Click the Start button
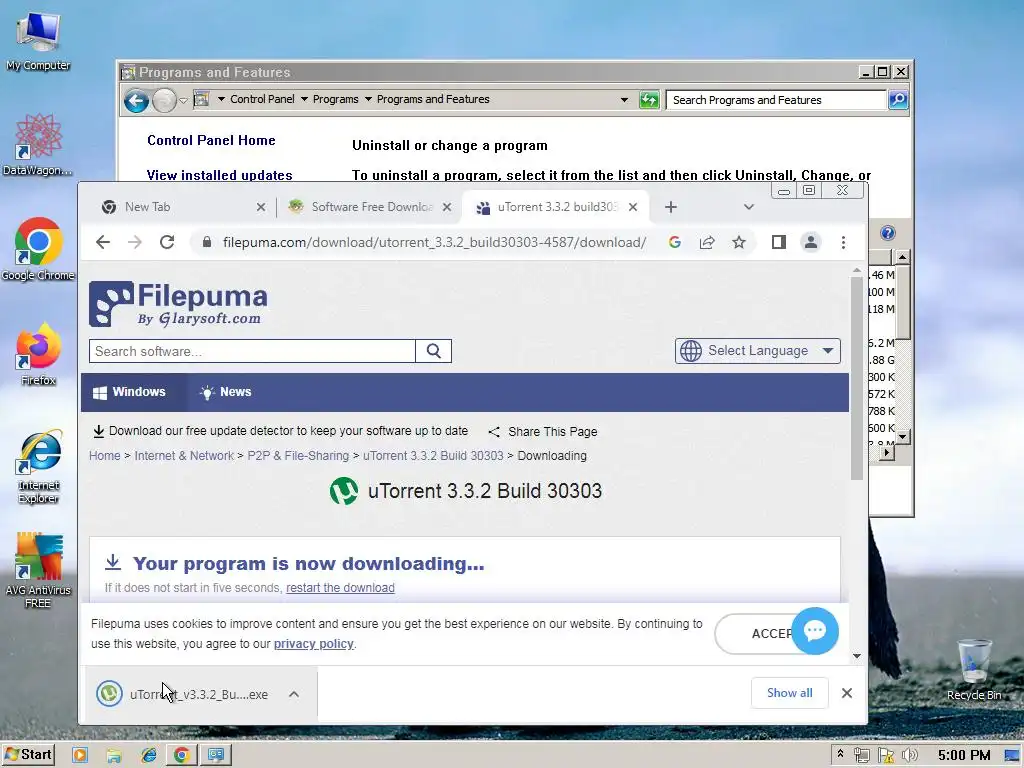The width and height of the screenshot is (1024, 768). (x=28, y=755)
